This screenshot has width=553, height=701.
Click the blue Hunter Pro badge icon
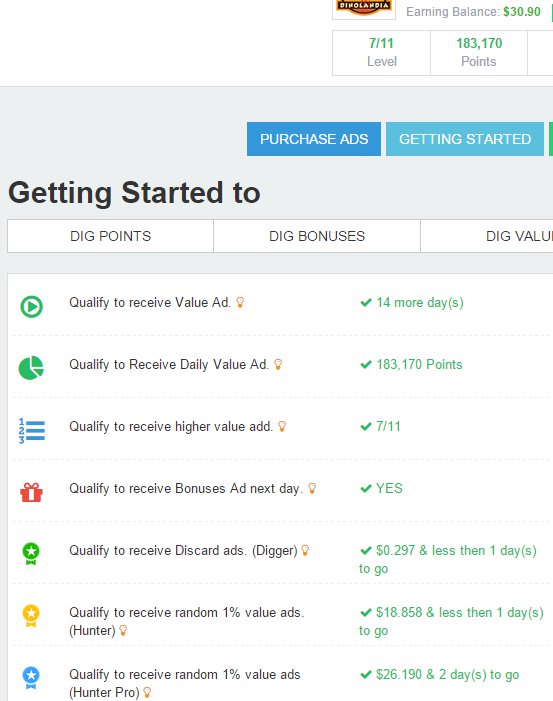tap(31, 678)
